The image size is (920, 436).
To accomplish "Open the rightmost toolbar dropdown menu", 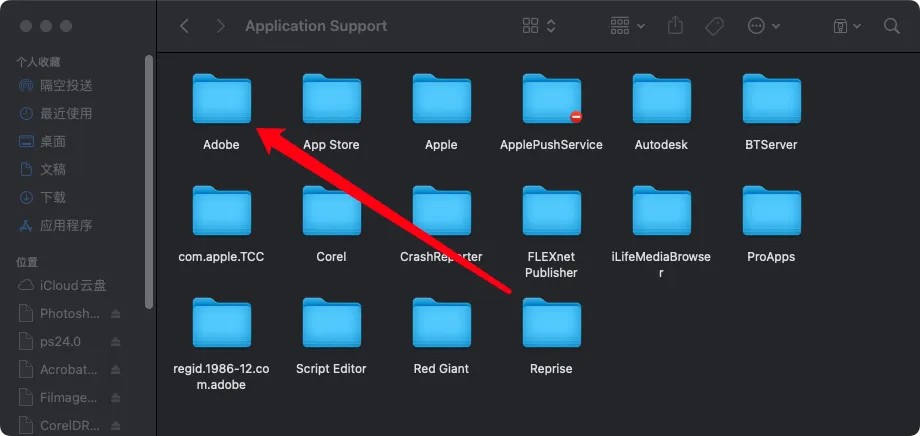I will 847,26.
